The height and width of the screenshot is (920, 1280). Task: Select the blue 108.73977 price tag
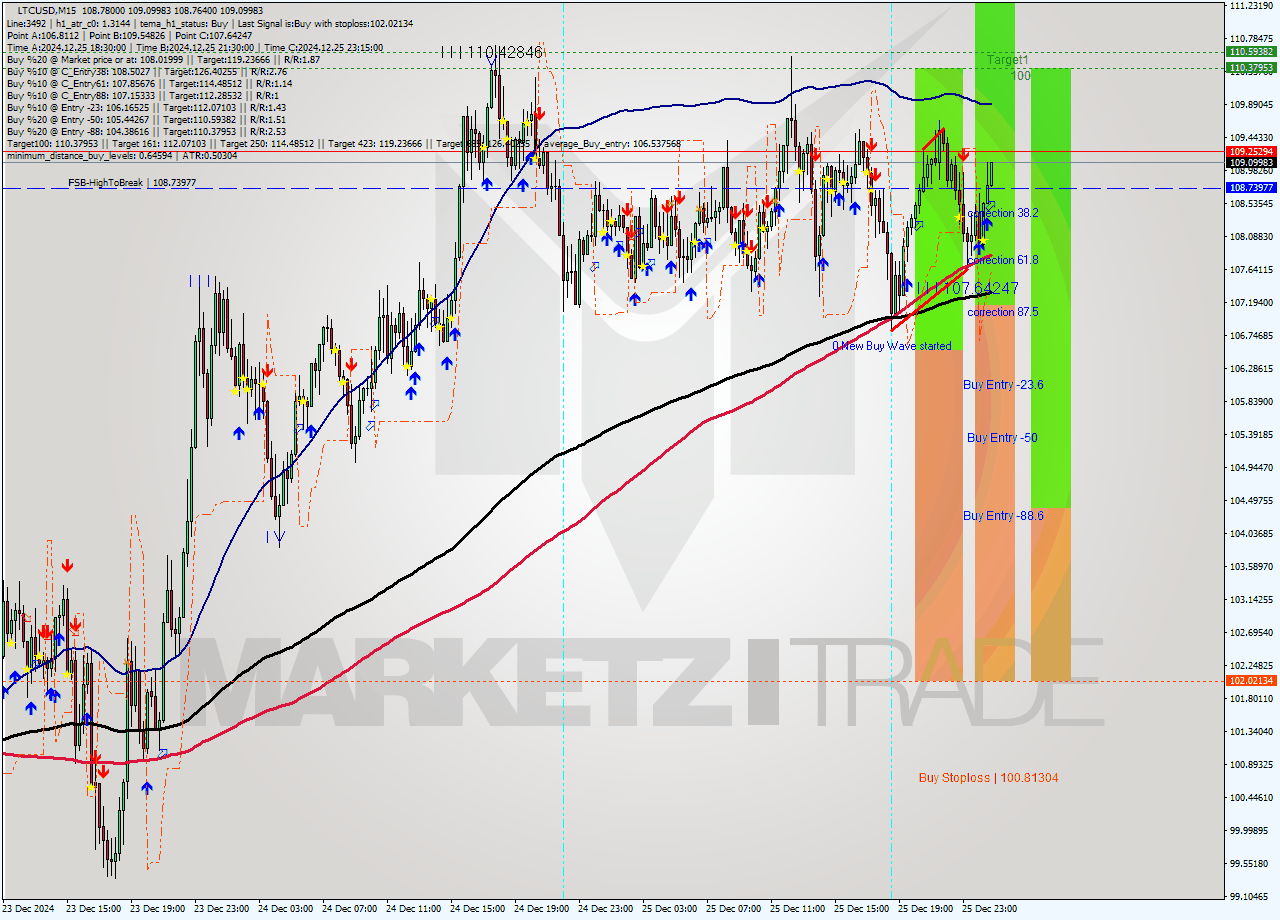coord(1251,188)
